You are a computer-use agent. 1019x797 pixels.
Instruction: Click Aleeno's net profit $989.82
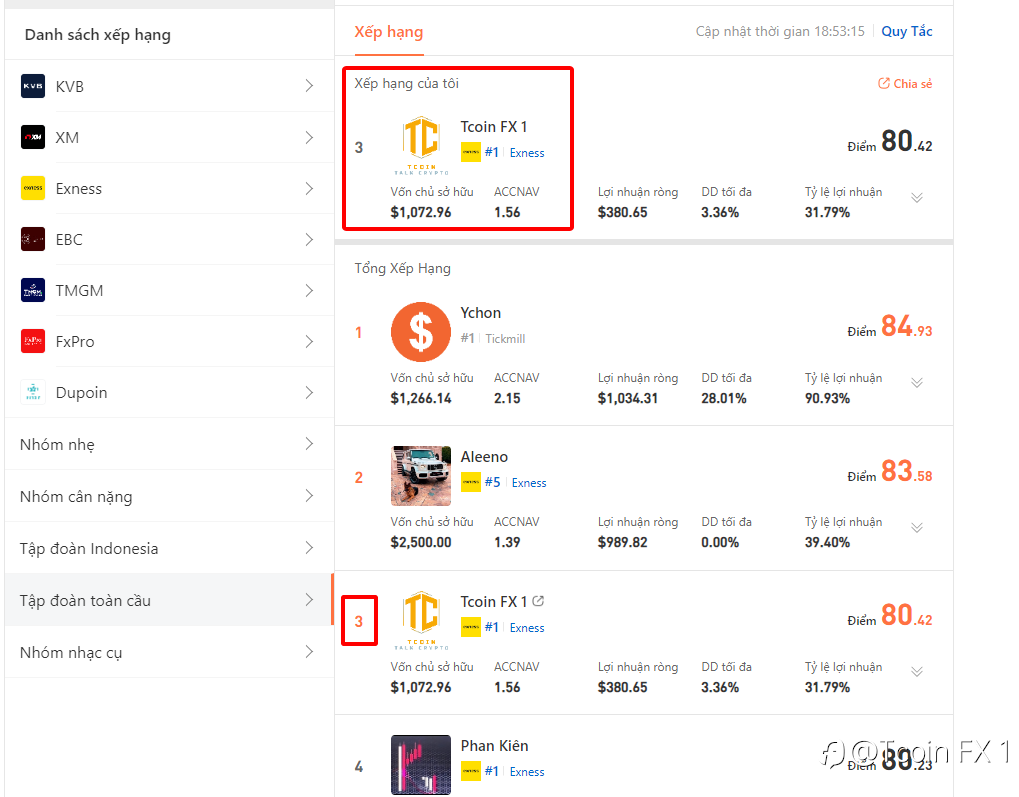pyautogui.click(x=623, y=542)
